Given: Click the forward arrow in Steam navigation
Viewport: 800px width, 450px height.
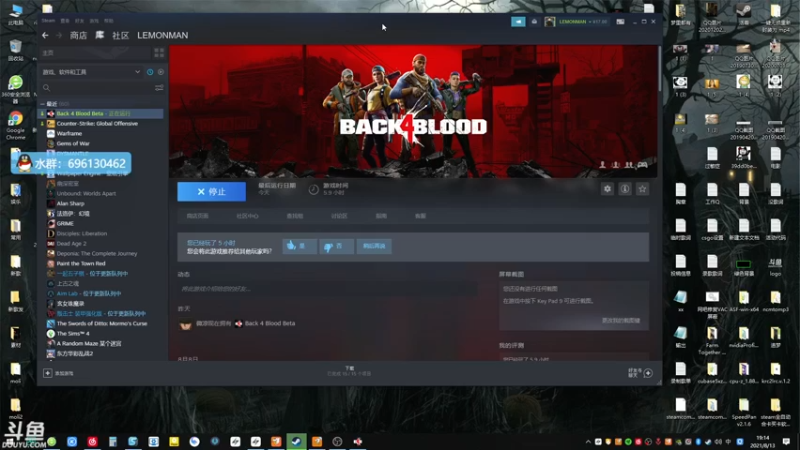Looking at the screenshot, I should [59, 35].
